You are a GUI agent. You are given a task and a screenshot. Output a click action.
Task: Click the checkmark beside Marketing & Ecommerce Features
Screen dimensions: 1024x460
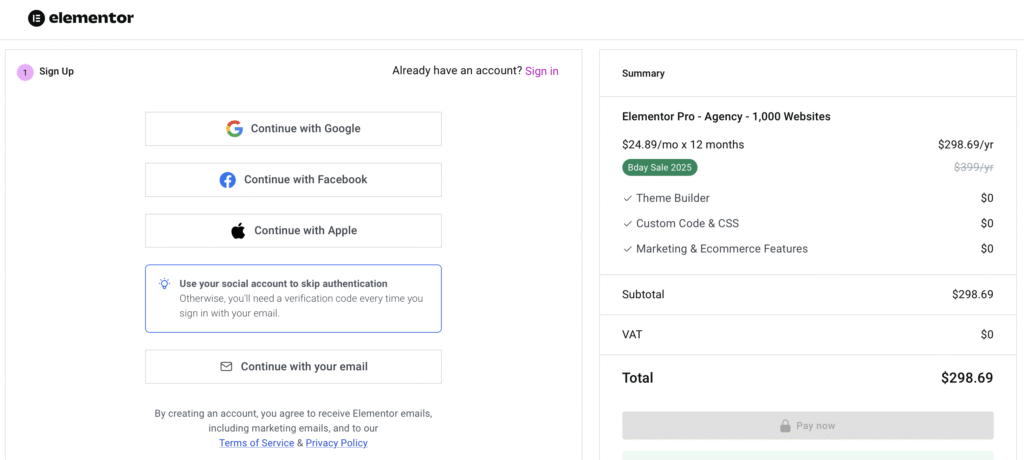click(x=628, y=249)
